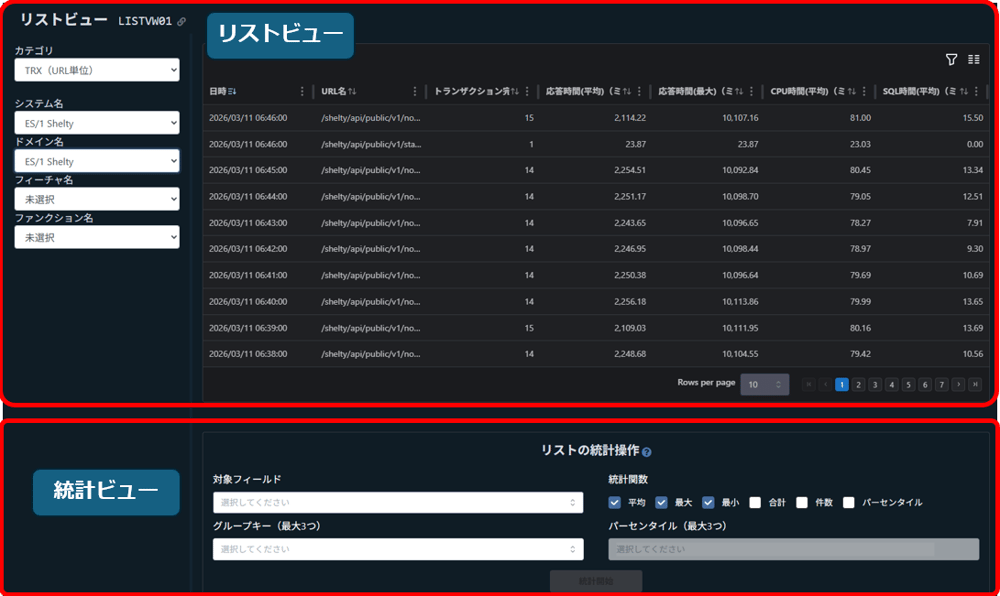1000x596 pixels.
Task: Go to page 3 of results
Action: click(x=875, y=384)
